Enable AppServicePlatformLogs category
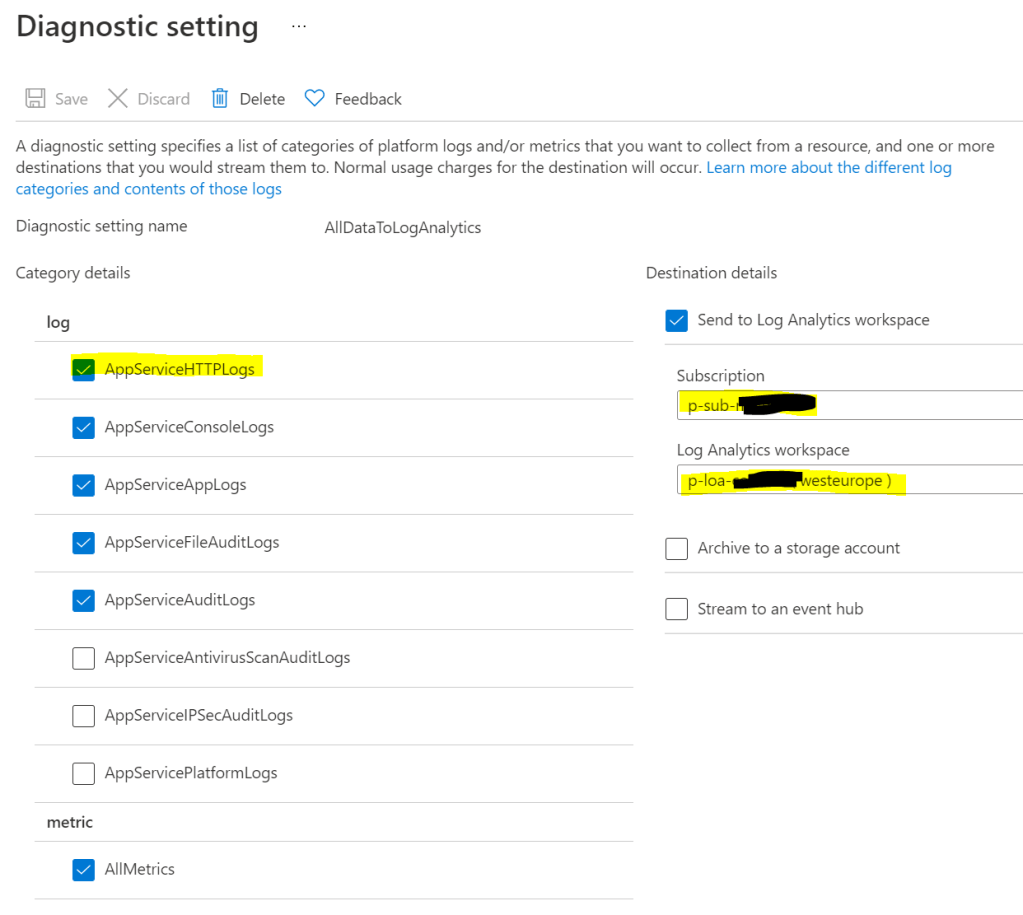Image resolution: width=1023 pixels, height=915 pixels. pyautogui.click(x=84, y=773)
